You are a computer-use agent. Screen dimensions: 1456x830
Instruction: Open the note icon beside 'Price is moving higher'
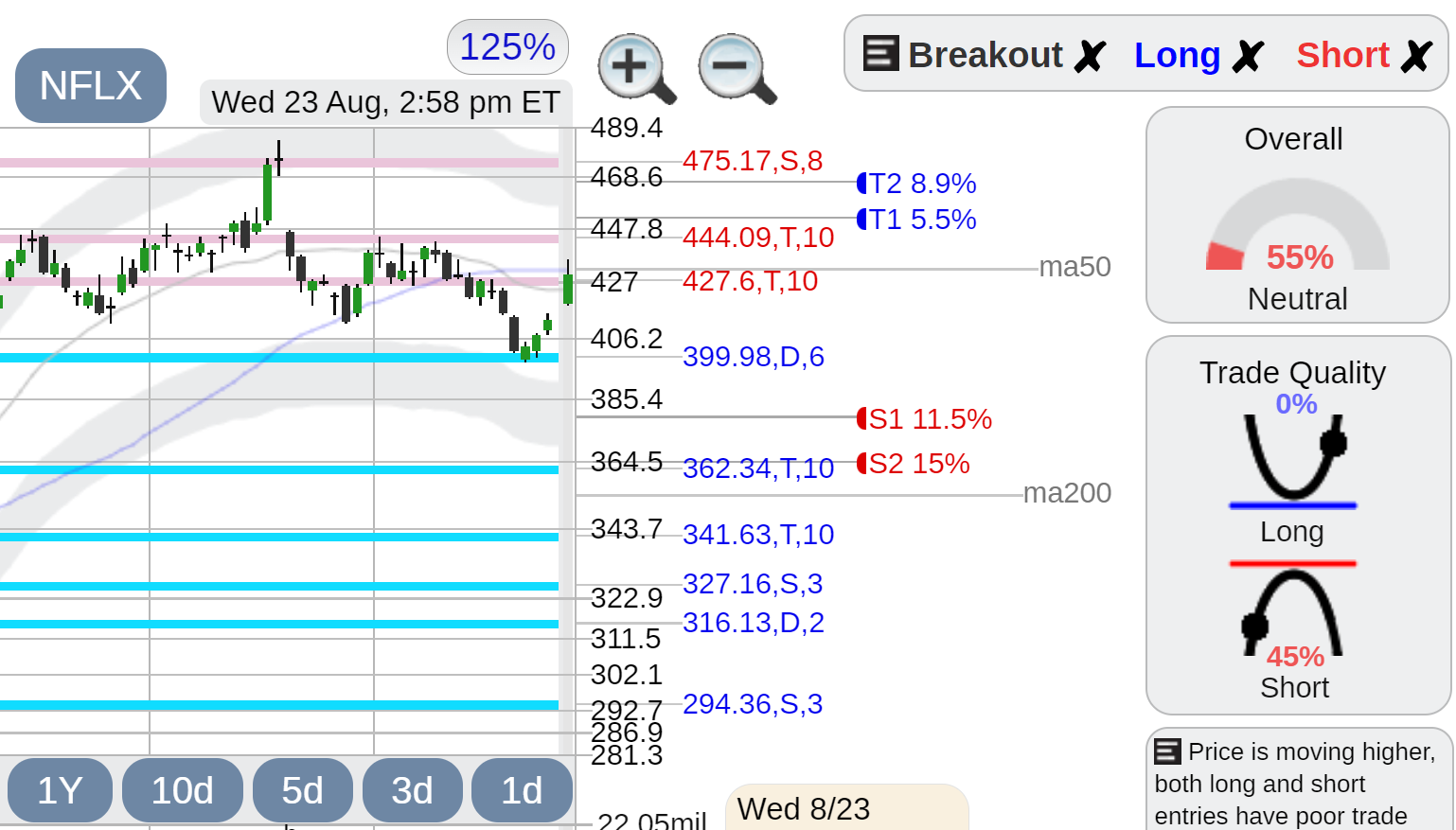coord(1167,751)
